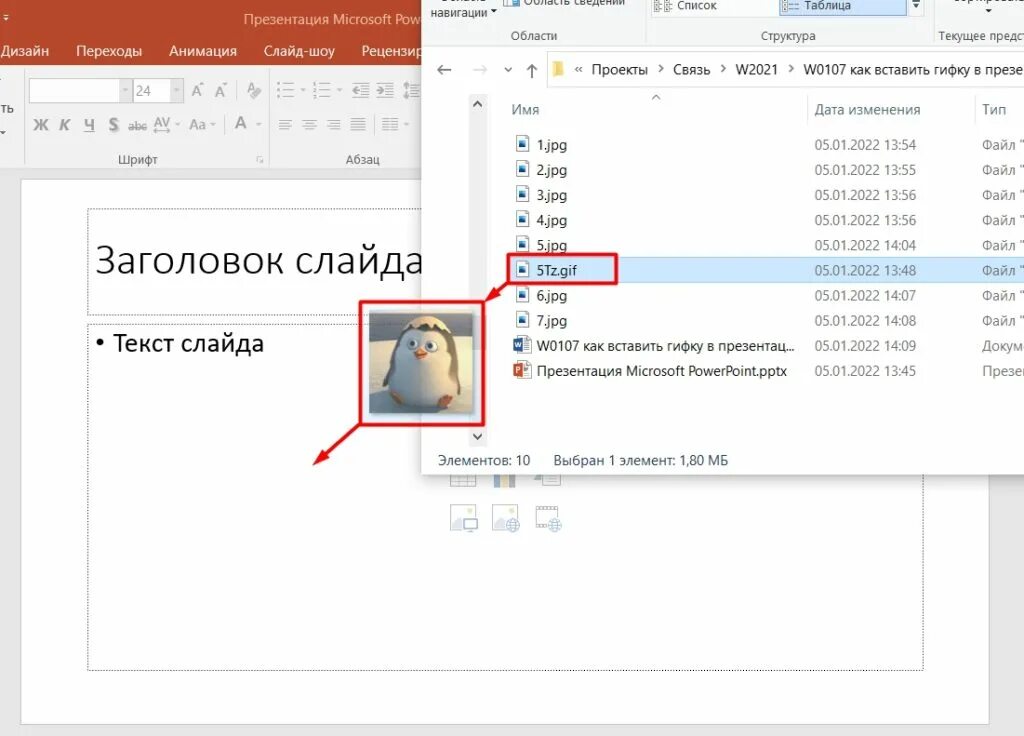Open change case (Aa) menu
The width and height of the screenshot is (1024, 736).
point(201,124)
